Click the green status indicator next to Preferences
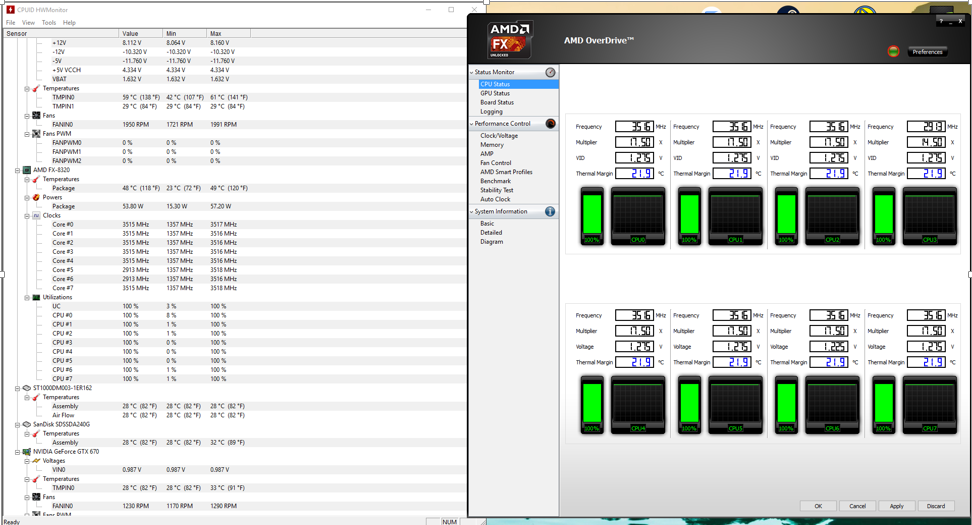972x525 pixels. click(893, 51)
